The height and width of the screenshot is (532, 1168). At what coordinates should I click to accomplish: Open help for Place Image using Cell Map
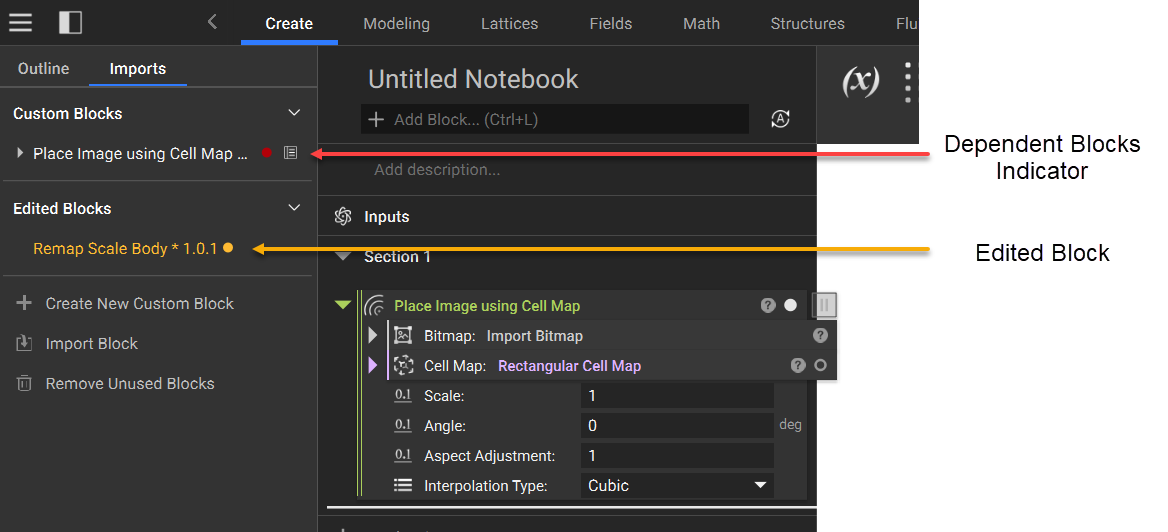pos(768,305)
